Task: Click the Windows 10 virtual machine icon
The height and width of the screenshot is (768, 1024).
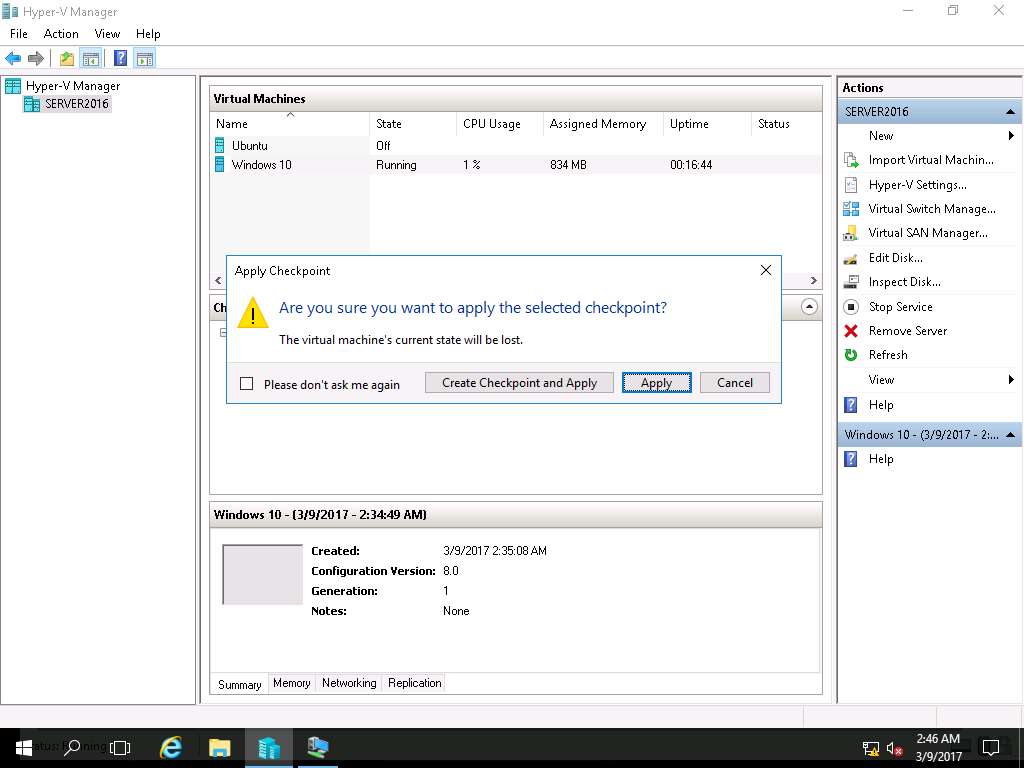Action: [x=220, y=165]
